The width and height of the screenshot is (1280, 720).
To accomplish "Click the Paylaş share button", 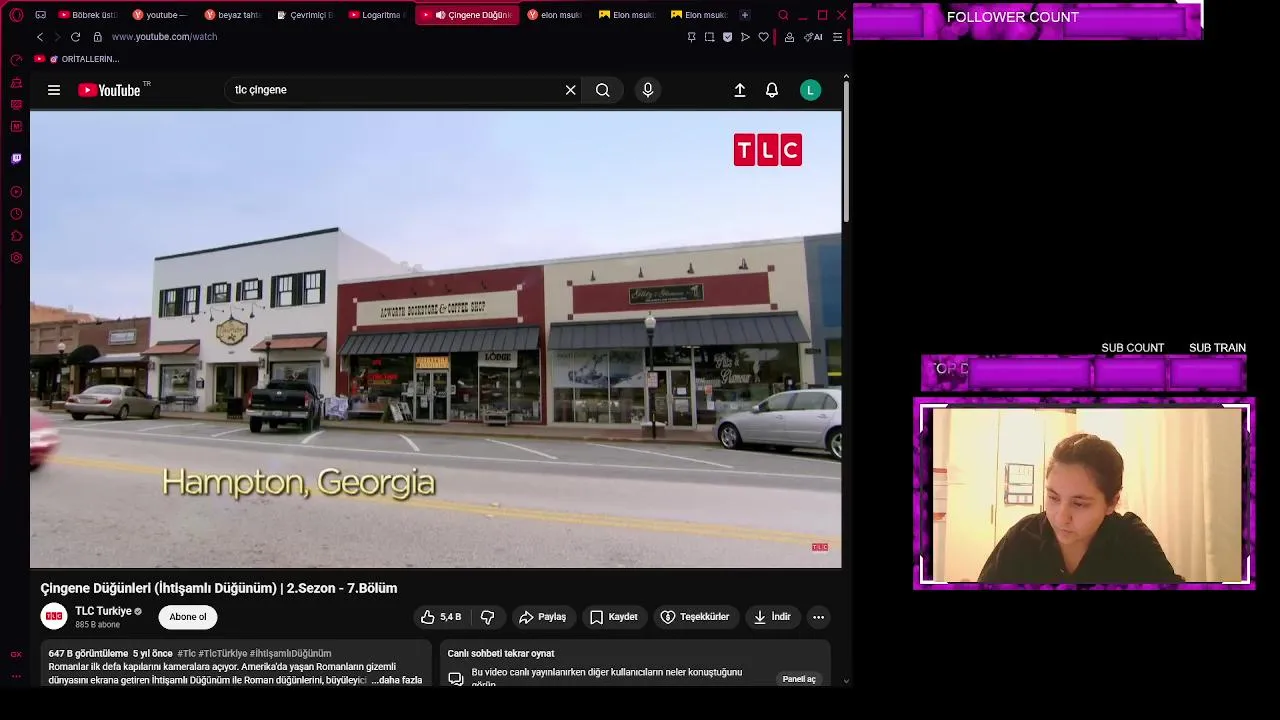I will (x=542, y=617).
